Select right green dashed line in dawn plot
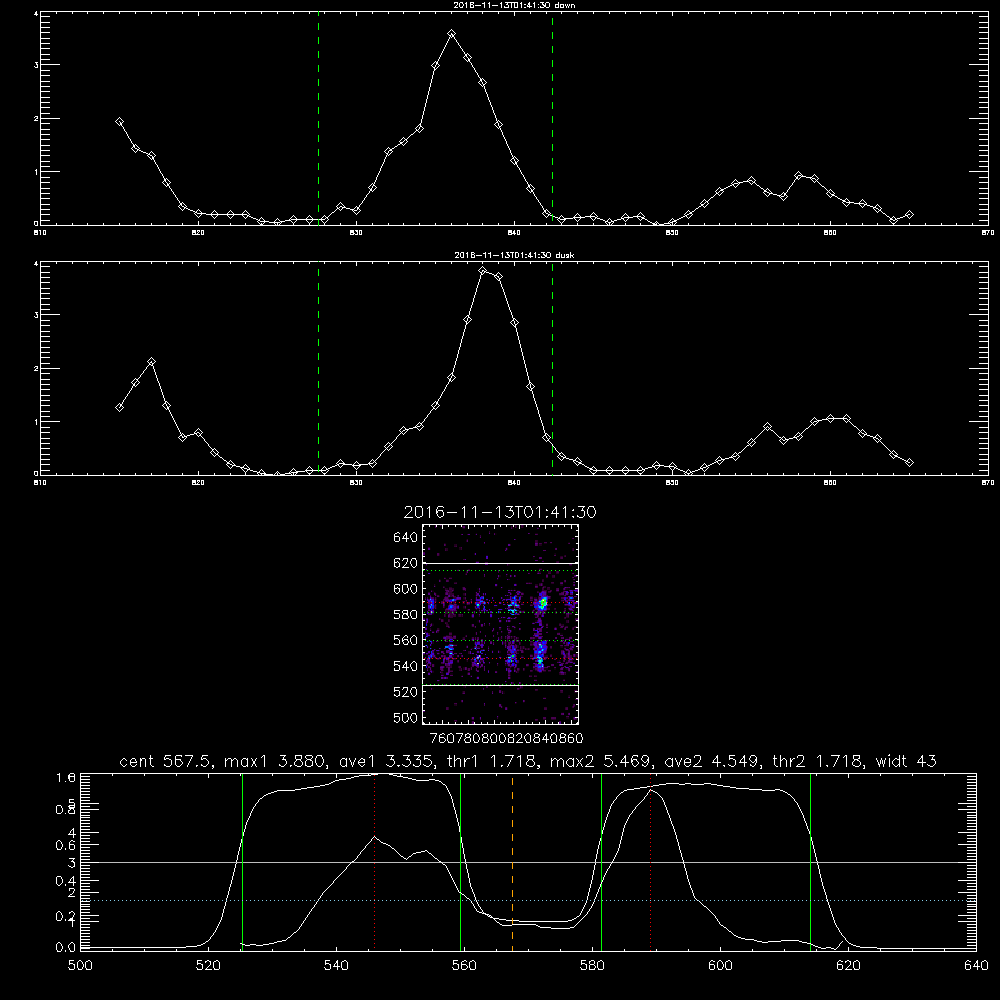 tap(552, 118)
